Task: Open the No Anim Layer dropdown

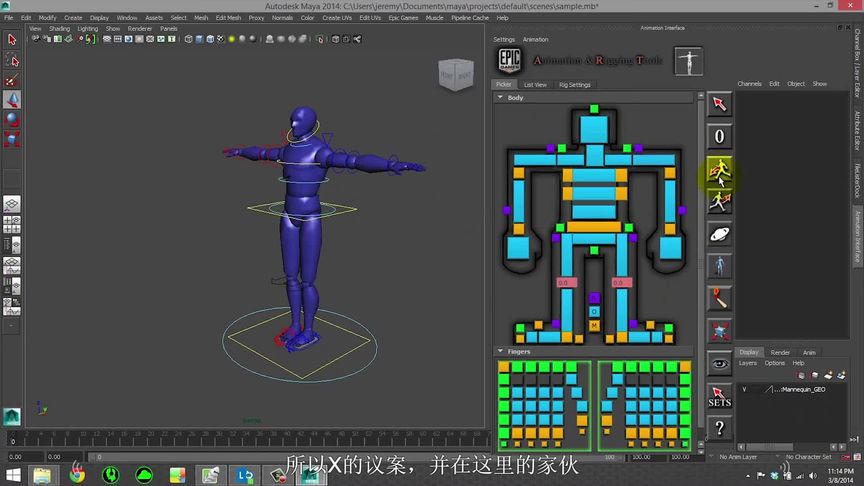Action: [x=738, y=457]
